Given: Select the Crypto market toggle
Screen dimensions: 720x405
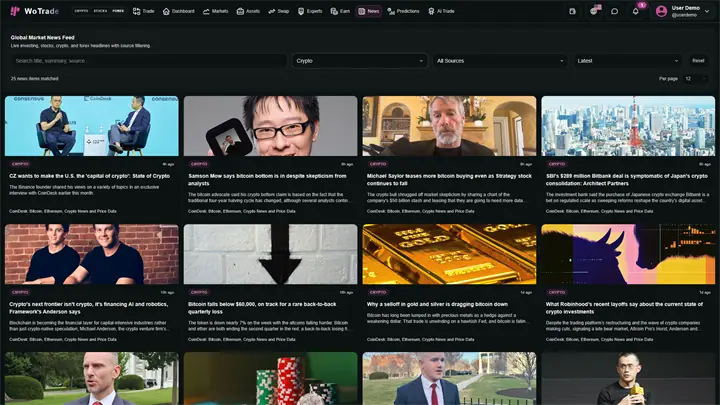Looking at the screenshot, I should (81, 11).
